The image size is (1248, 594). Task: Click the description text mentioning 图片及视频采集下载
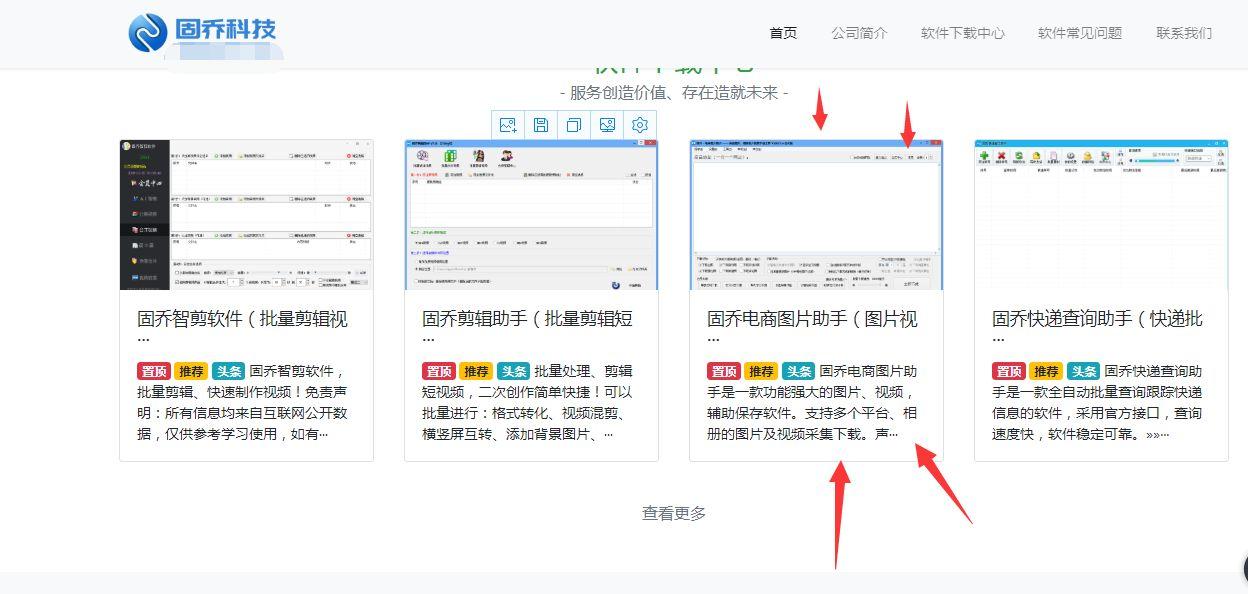(x=813, y=402)
